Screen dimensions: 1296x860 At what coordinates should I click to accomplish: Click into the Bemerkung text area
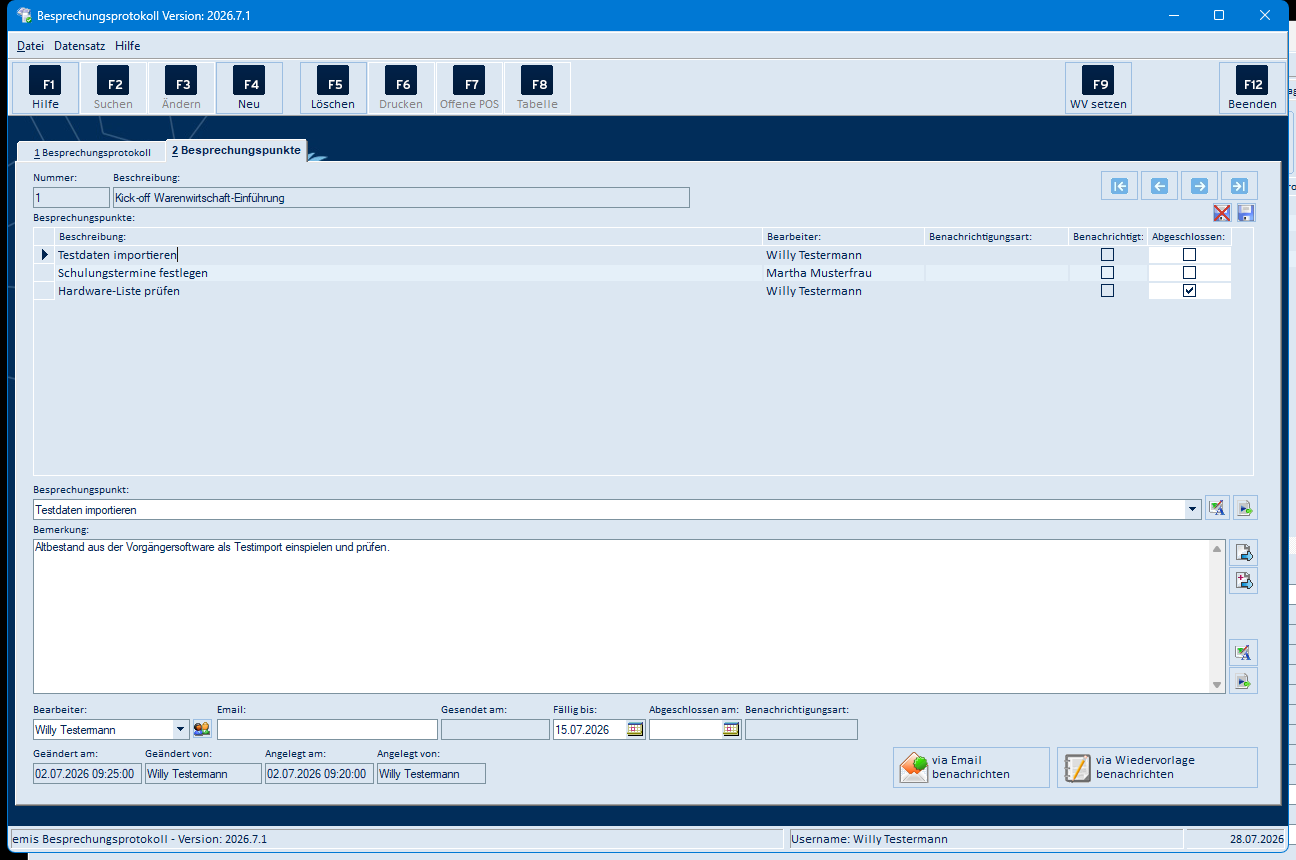(x=621, y=617)
